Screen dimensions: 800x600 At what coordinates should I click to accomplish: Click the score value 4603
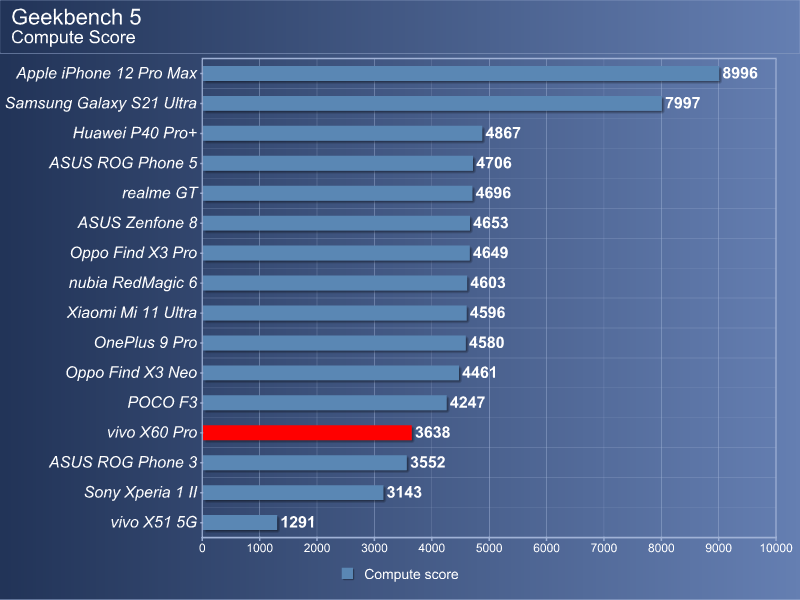(x=488, y=283)
